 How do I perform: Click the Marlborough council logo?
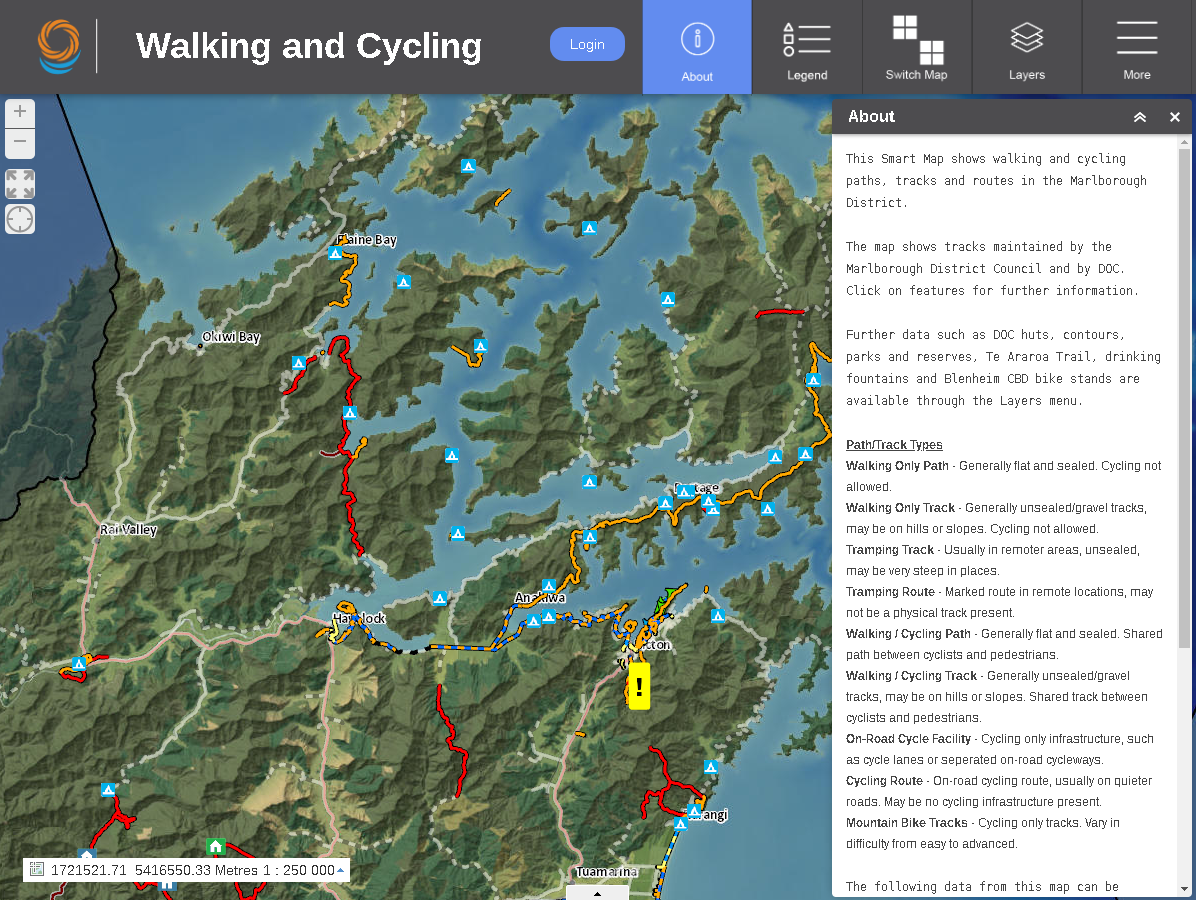click(59, 47)
